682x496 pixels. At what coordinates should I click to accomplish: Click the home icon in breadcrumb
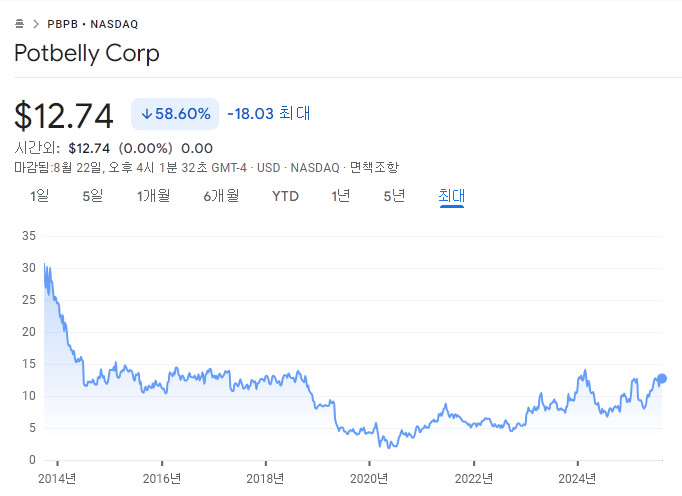19,22
